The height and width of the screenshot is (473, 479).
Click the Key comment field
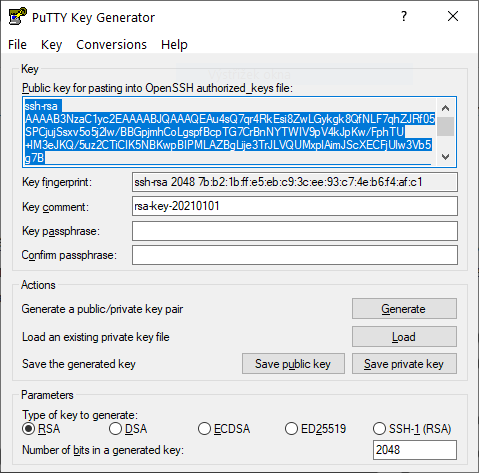click(295, 206)
